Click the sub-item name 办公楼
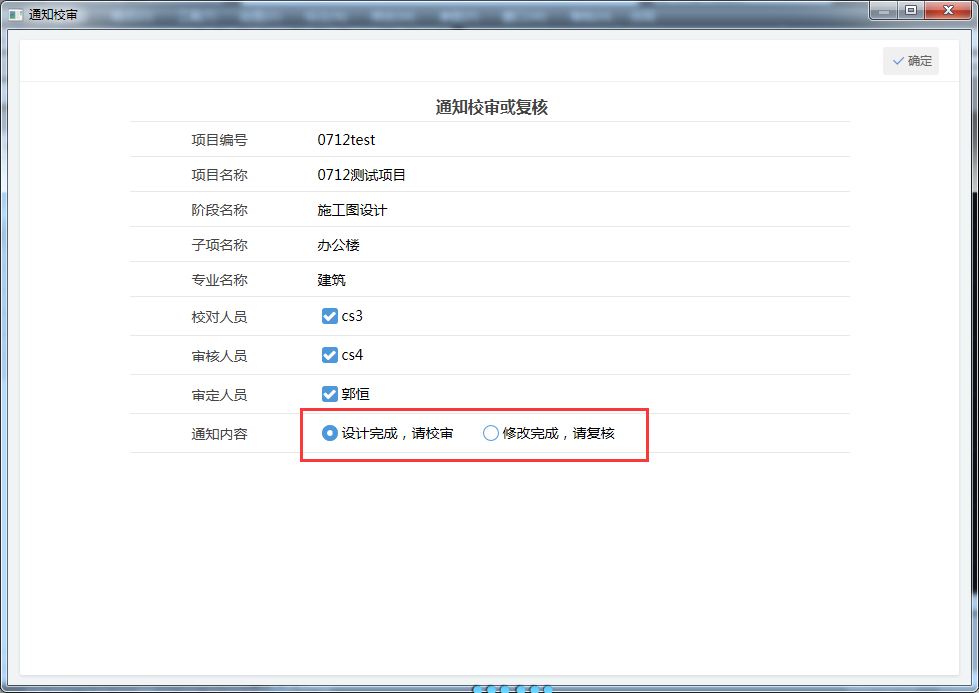979x693 pixels. click(338, 245)
